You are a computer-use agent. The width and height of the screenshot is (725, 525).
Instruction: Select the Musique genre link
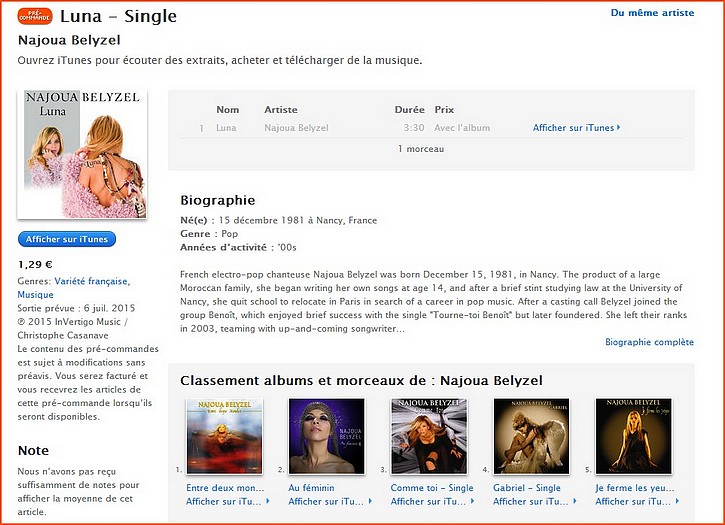(x=36, y=295)
